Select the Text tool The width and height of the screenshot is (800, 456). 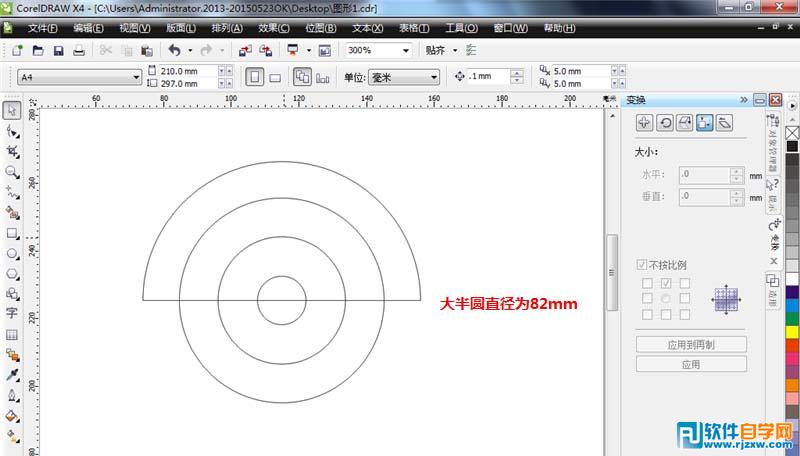(12, 313)
